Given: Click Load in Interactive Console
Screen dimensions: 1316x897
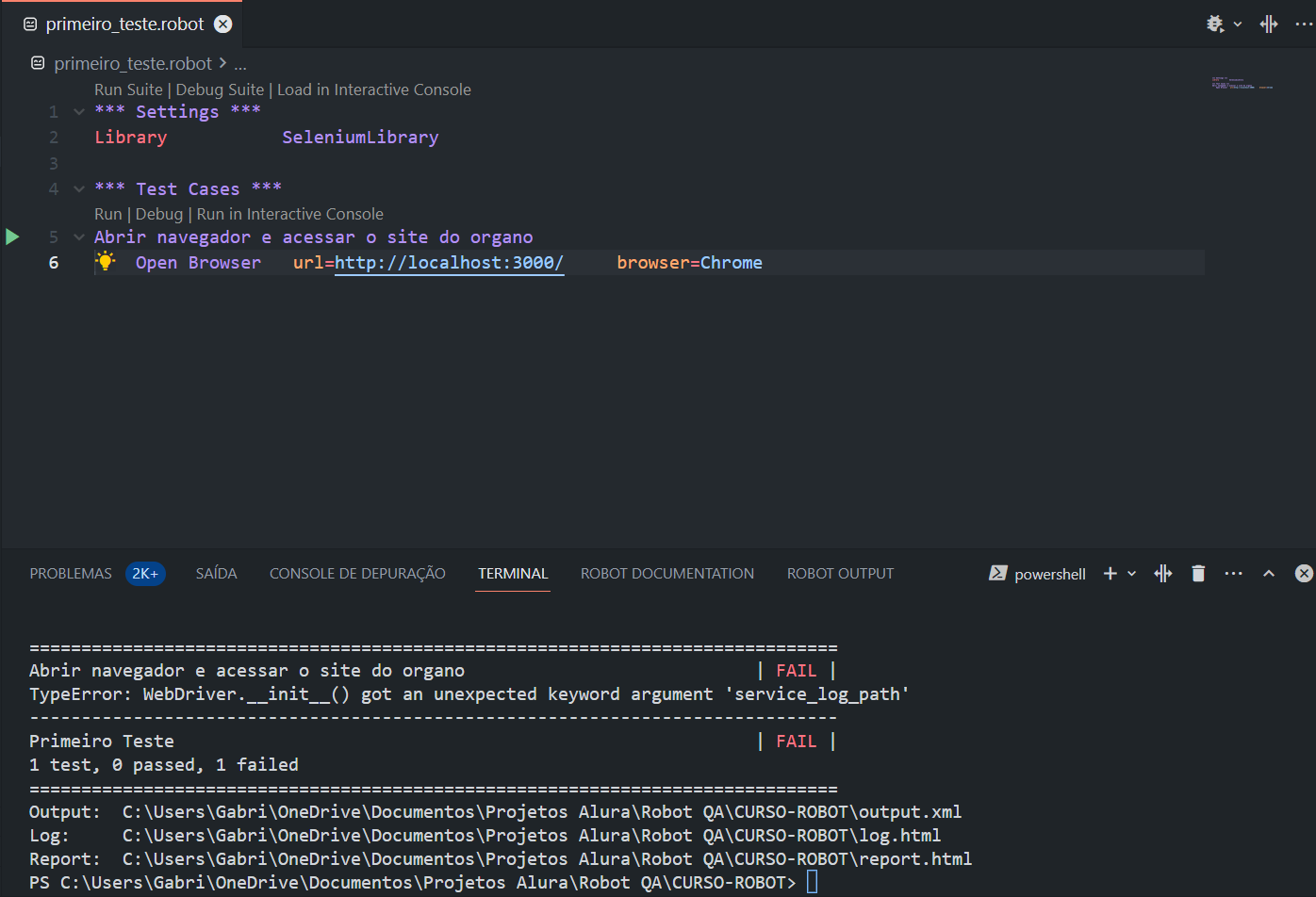Looking at the screenshot, I should 374,90.
